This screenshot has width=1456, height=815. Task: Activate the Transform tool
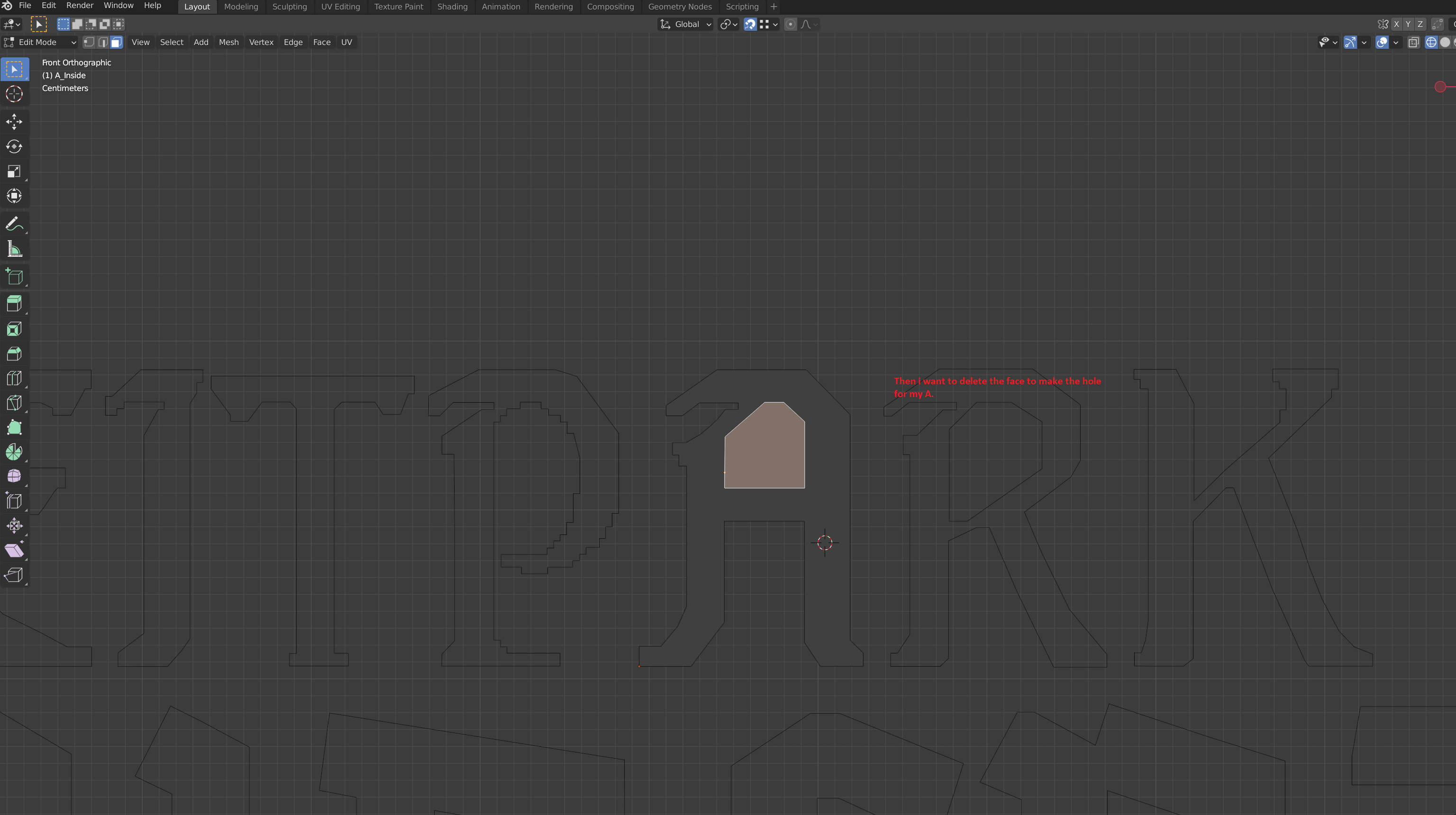coord(14,196)
